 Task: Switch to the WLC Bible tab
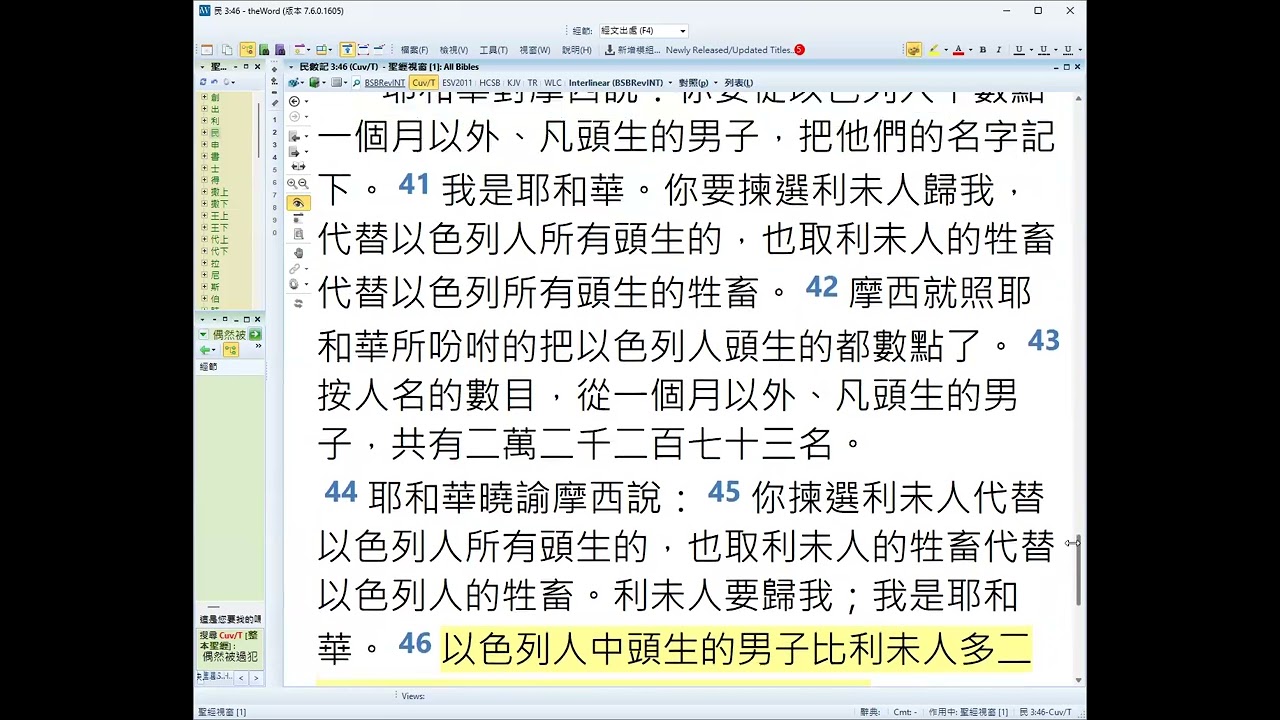pyautogui.click(x=553, y=83)
